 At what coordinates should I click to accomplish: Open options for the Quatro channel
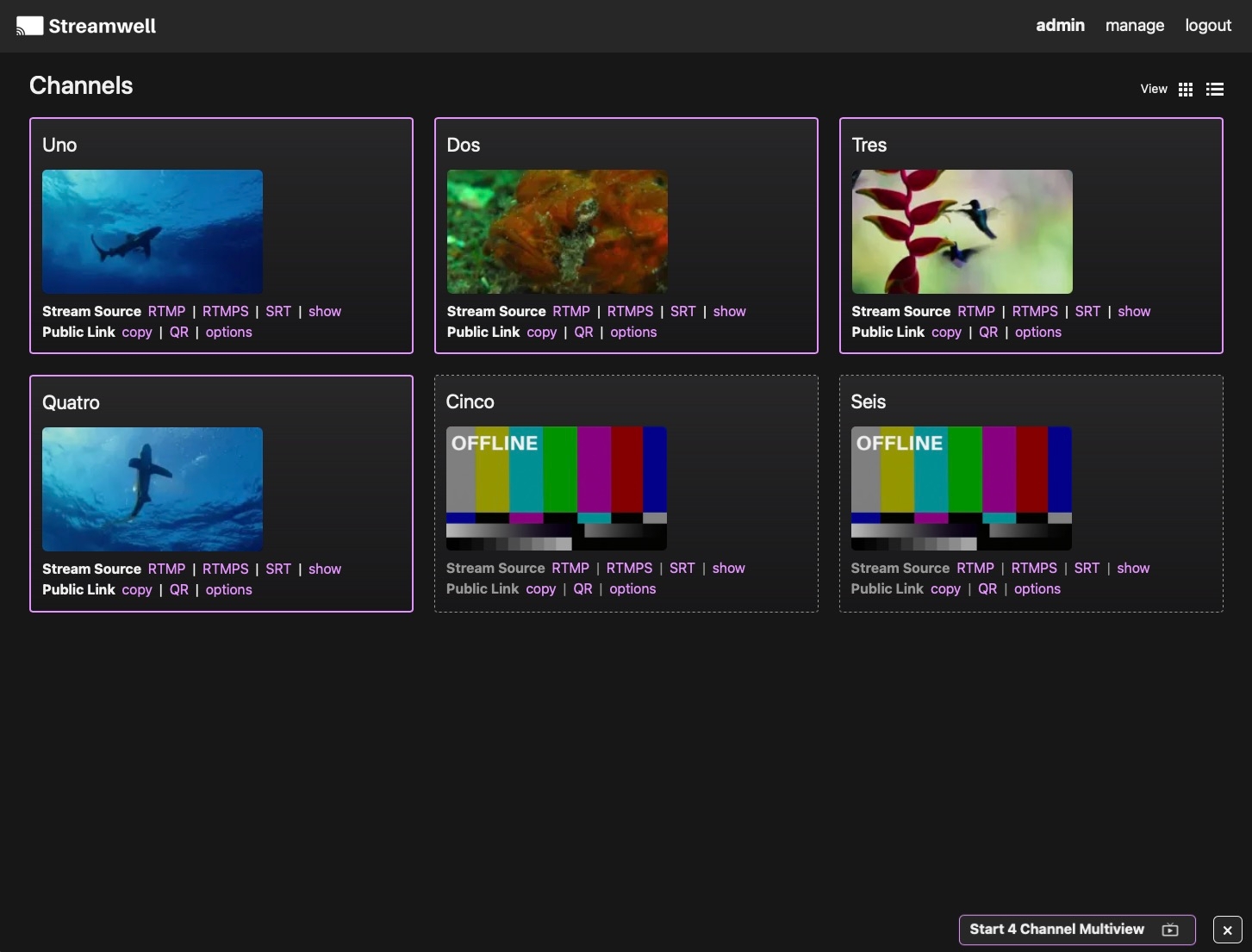(x=228, y=590)
